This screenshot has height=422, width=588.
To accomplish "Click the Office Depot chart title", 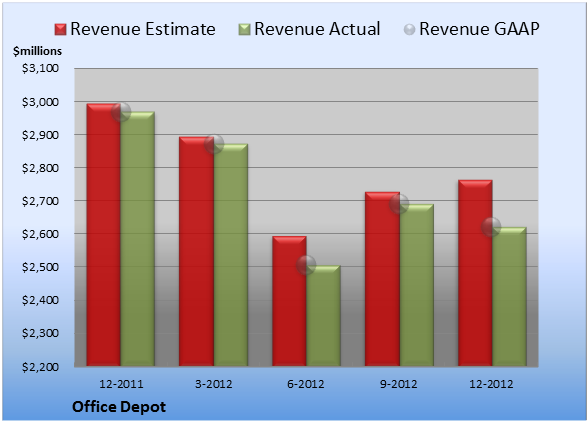I will click(x=119, y=407).
